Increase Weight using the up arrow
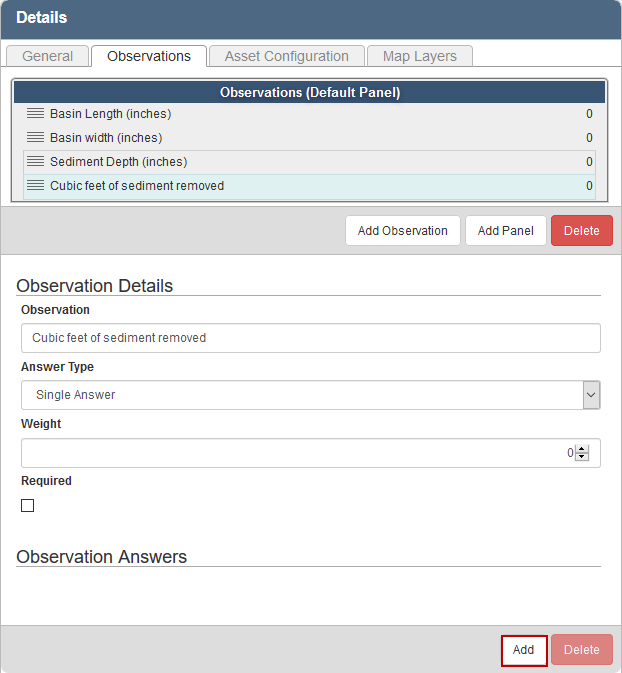Viewport: 622px width, 673px height. pos(582,448)
